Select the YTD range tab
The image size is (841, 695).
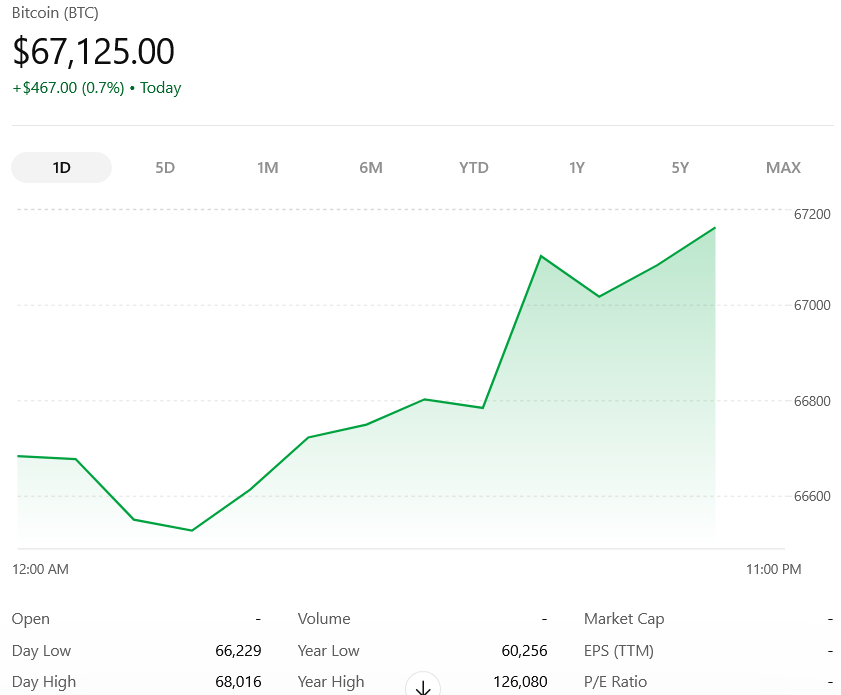pyautogui.click(x=474, y=167)
